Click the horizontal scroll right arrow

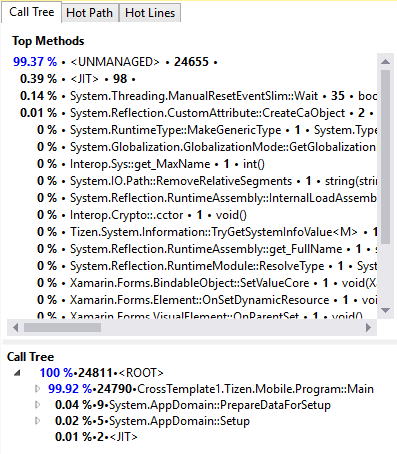[368, 328]
